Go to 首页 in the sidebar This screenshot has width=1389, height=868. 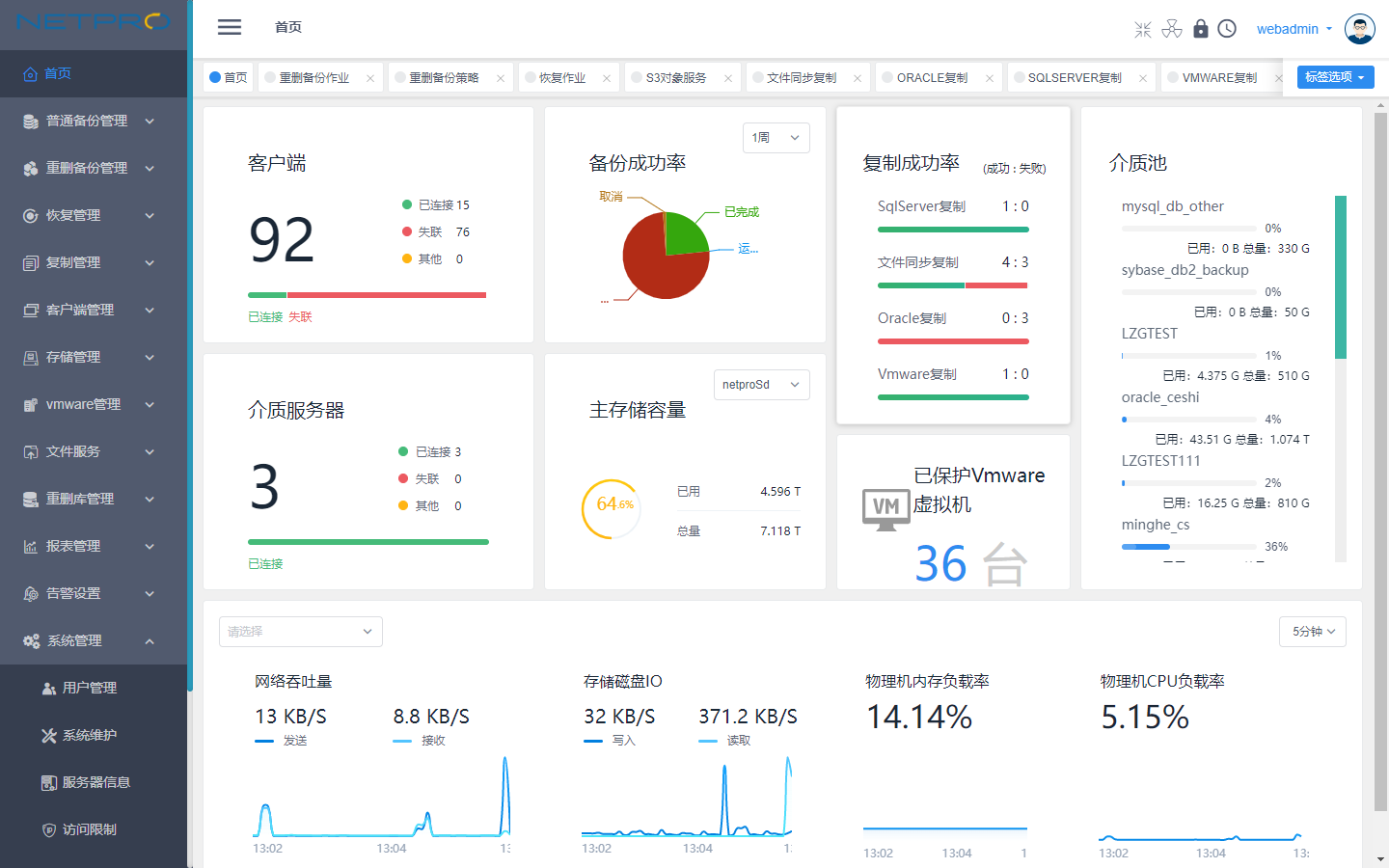click(x=94, y=73)
